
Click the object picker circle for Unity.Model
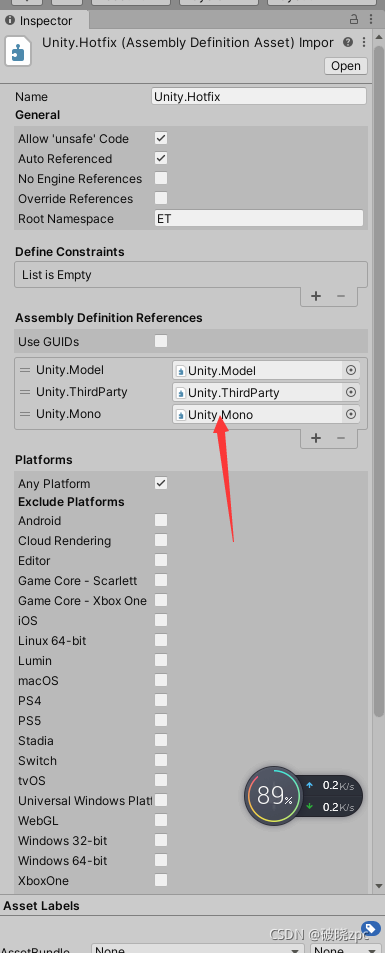pos(351,370)
